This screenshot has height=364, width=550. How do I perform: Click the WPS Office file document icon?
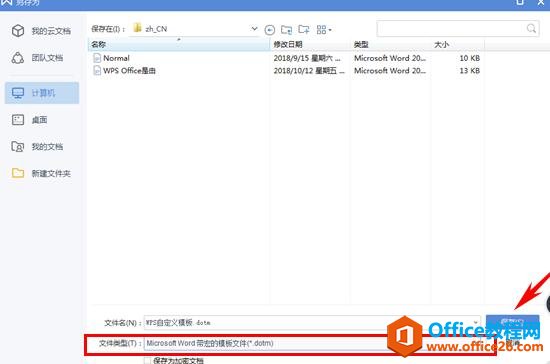click(x=97, y=70)
